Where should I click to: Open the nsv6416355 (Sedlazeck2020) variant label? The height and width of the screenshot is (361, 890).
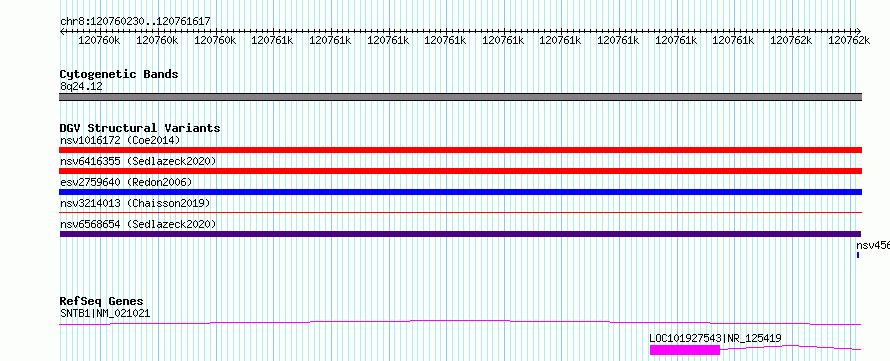click(x=138, y=161)
